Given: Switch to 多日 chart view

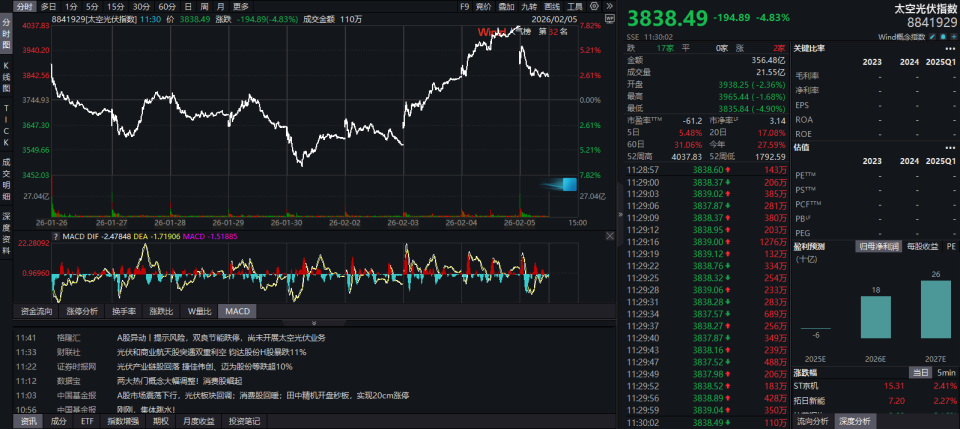Looking at the screenshot, I should [48, 6].
